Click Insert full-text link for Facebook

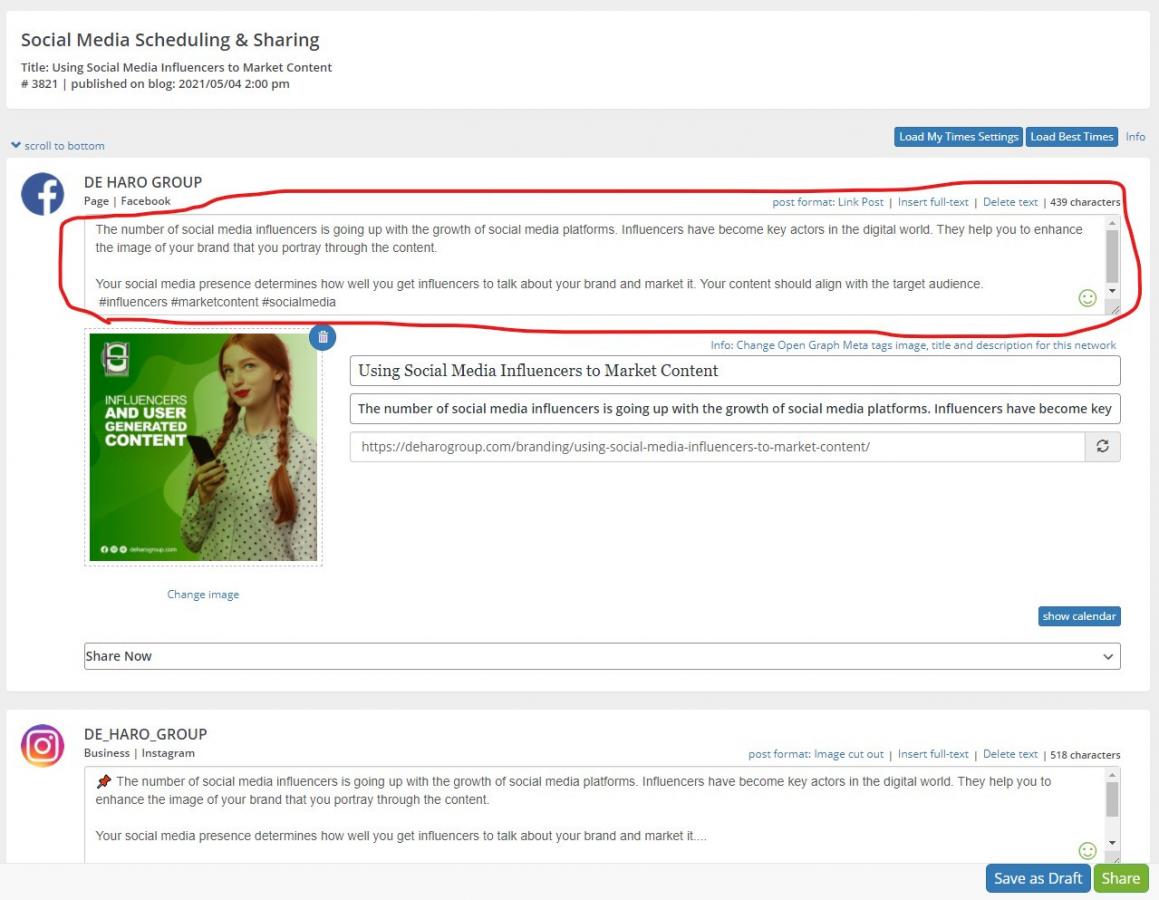(933, 202)
